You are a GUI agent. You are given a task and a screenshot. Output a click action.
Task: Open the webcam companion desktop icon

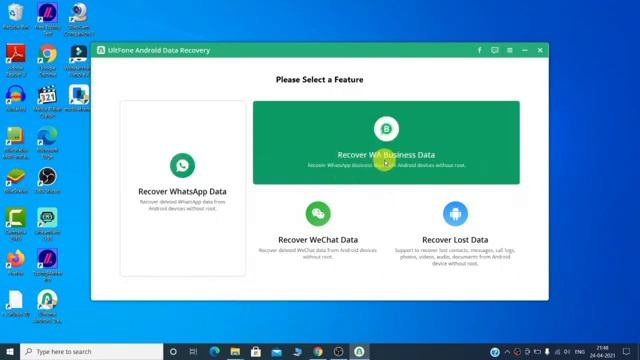coord(79,19)
